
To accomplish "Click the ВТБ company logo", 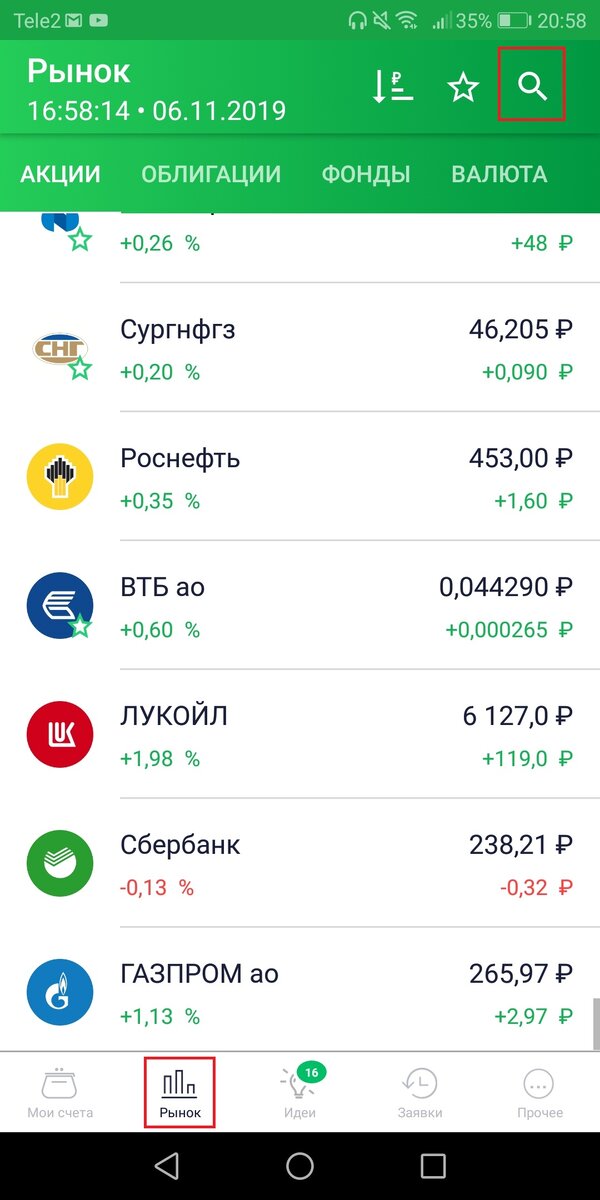I will click(x=60, y=606).
